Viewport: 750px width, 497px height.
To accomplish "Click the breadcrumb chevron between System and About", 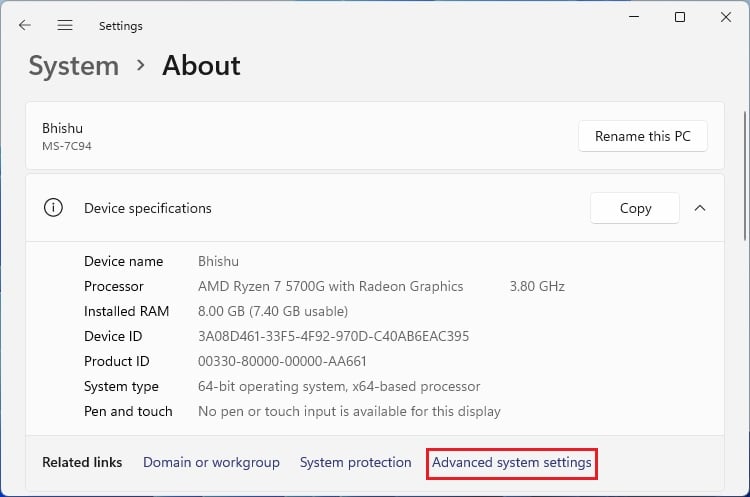I will click(x=141, y=66).
